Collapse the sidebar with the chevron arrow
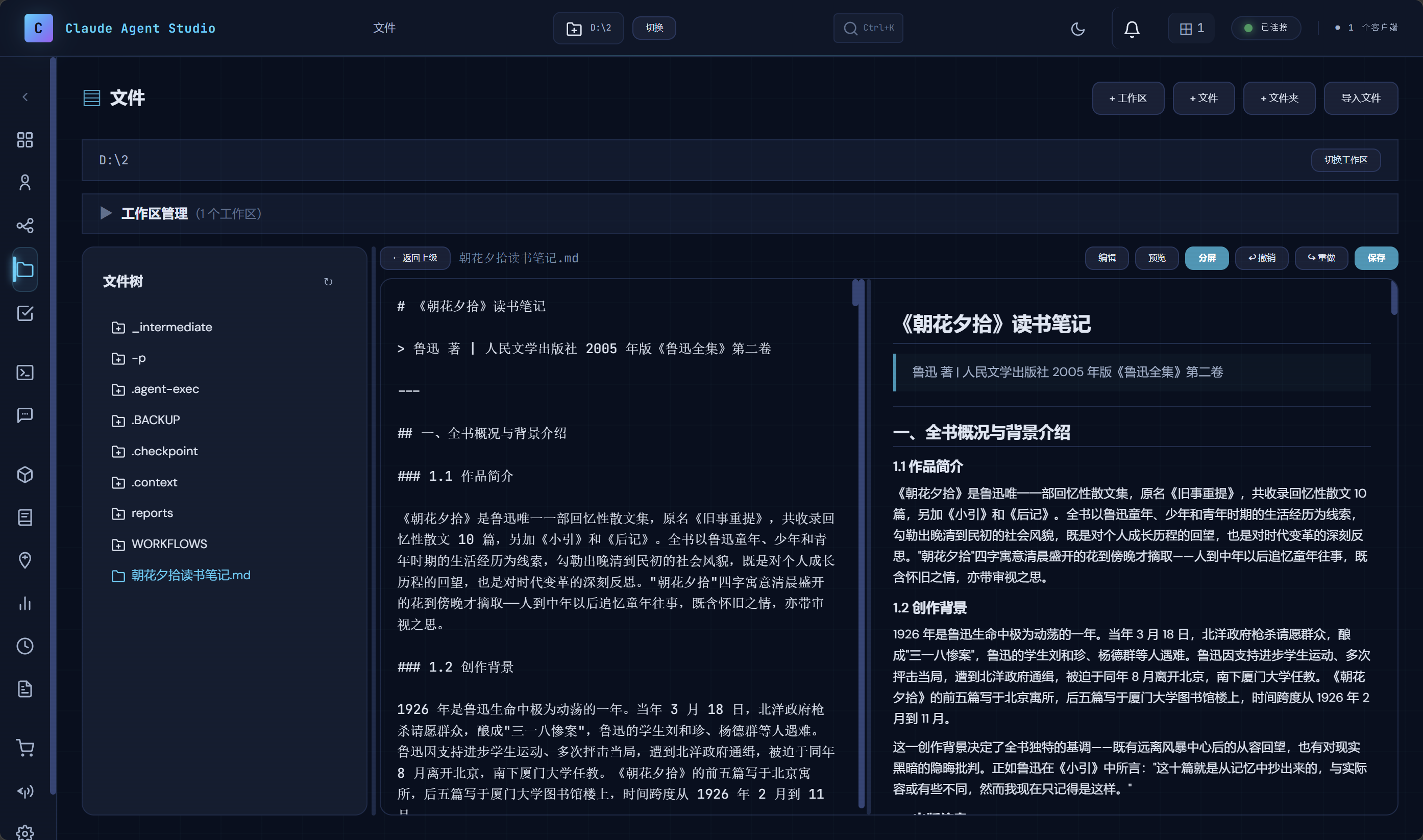 (x=25, y=97)
